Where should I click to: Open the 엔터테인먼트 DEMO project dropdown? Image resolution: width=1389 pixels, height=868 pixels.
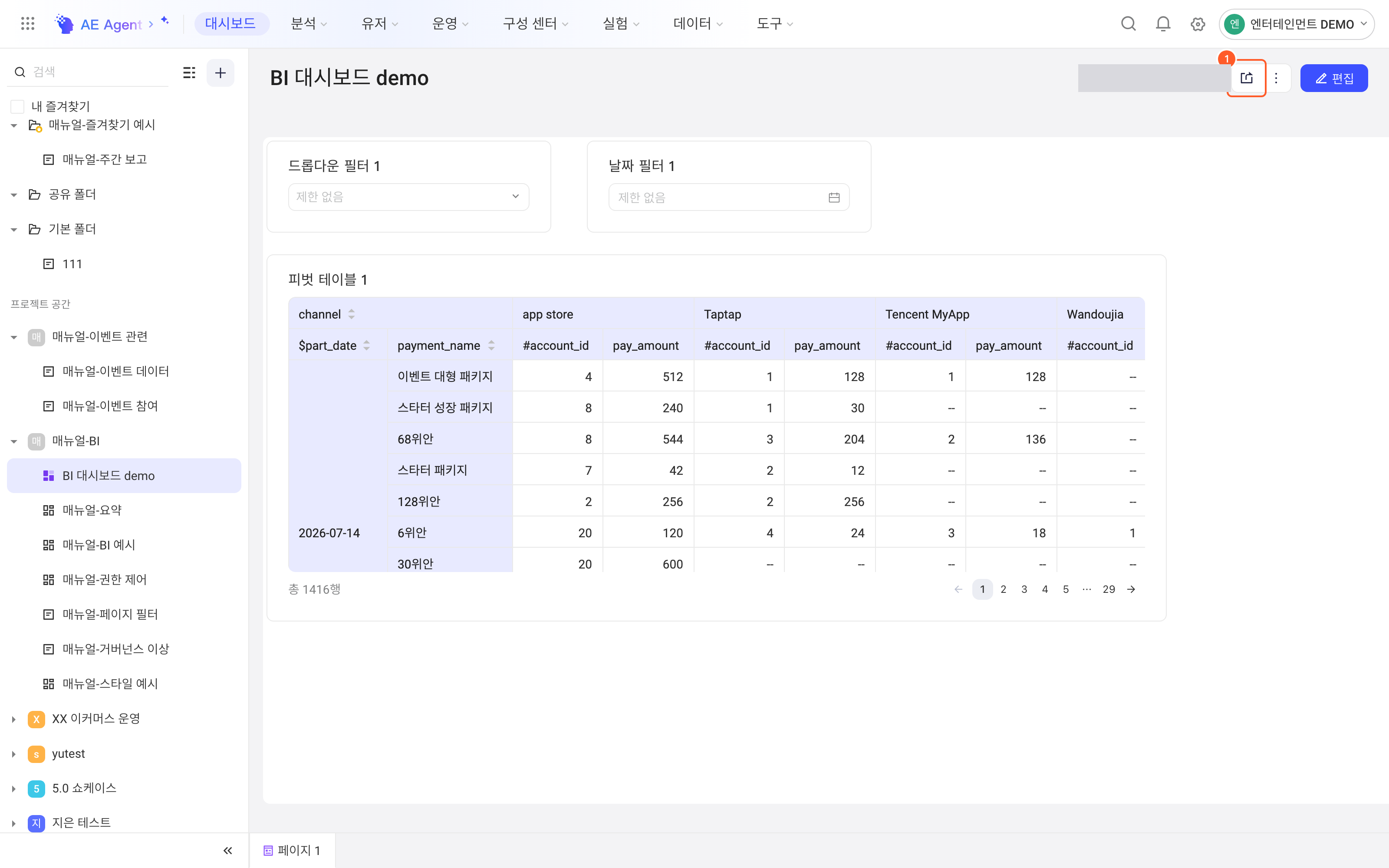point(1297,24)
